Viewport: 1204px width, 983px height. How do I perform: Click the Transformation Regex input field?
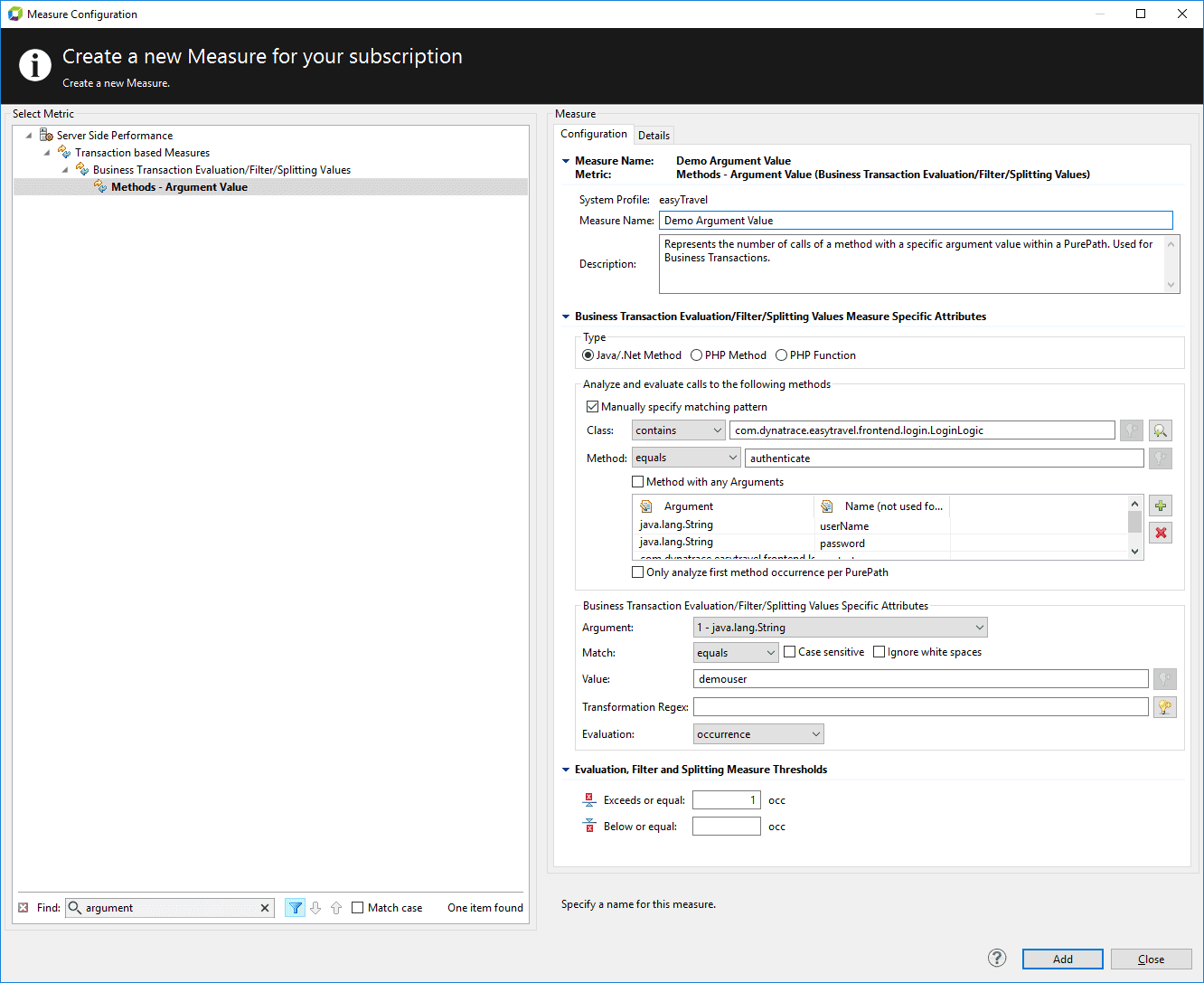click(921, 706)
